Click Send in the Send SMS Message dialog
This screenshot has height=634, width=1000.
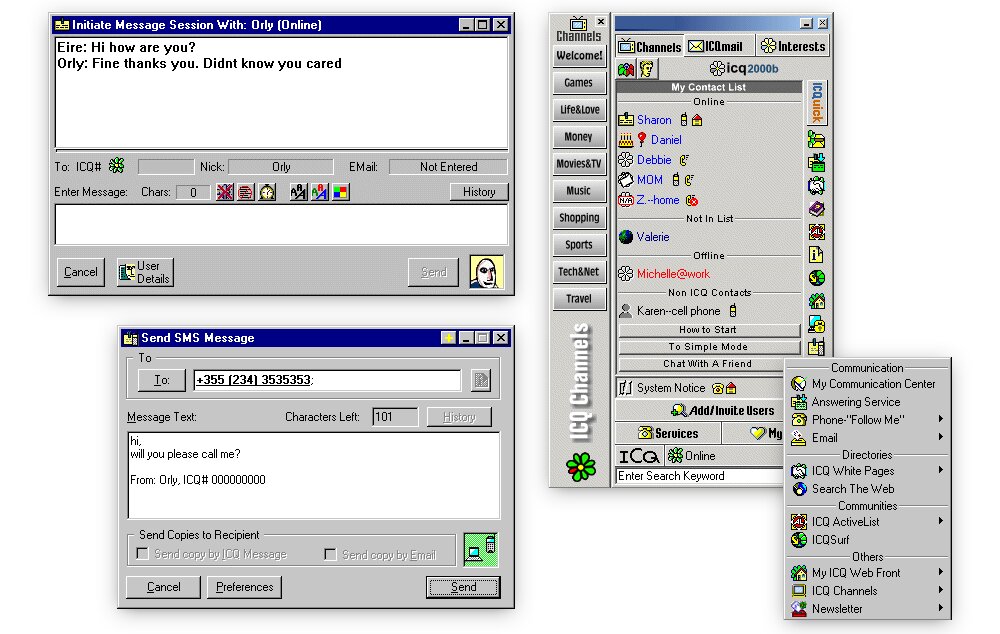click(463, 587)
